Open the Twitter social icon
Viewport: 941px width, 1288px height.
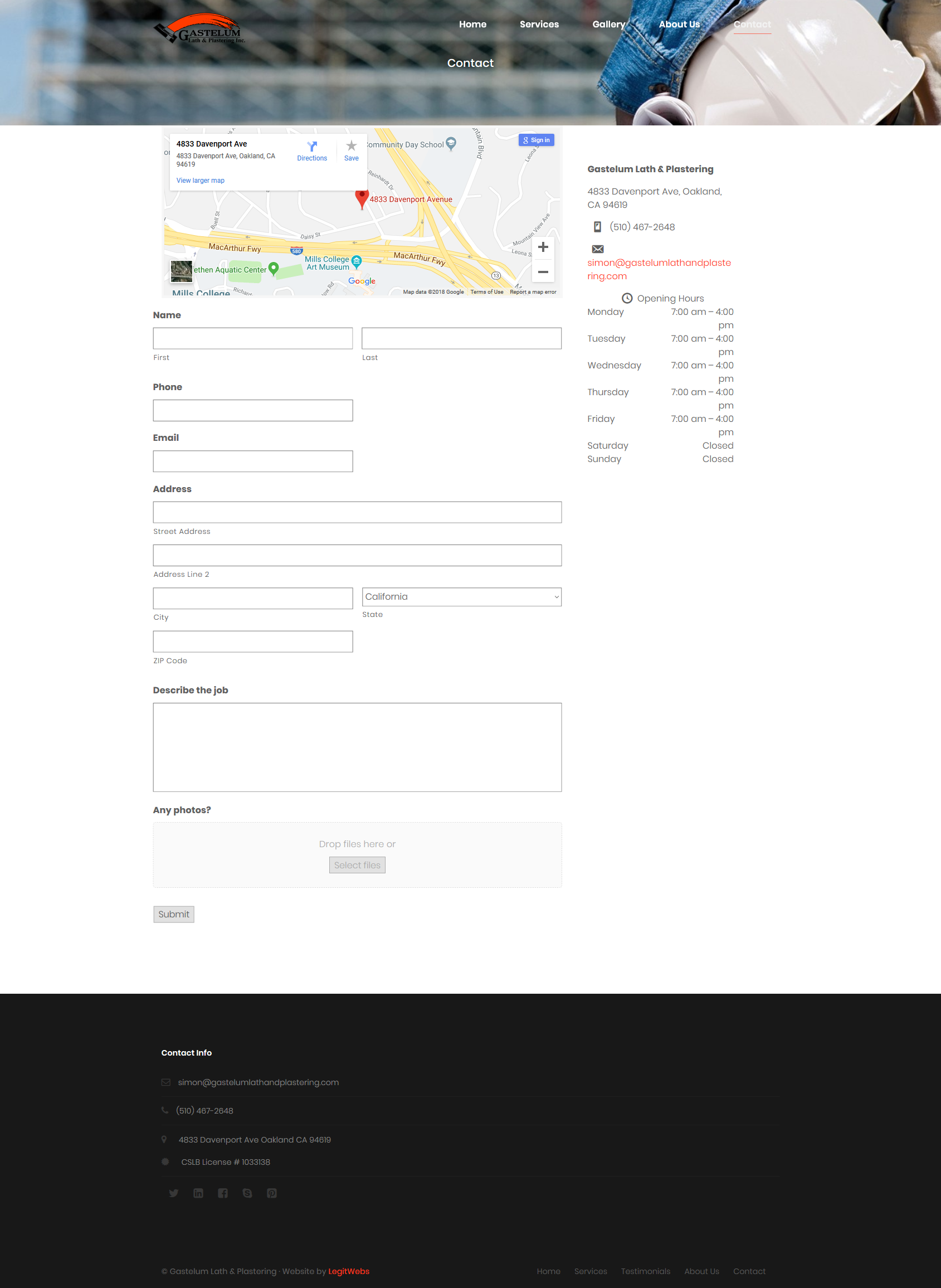coord(174,1193)
